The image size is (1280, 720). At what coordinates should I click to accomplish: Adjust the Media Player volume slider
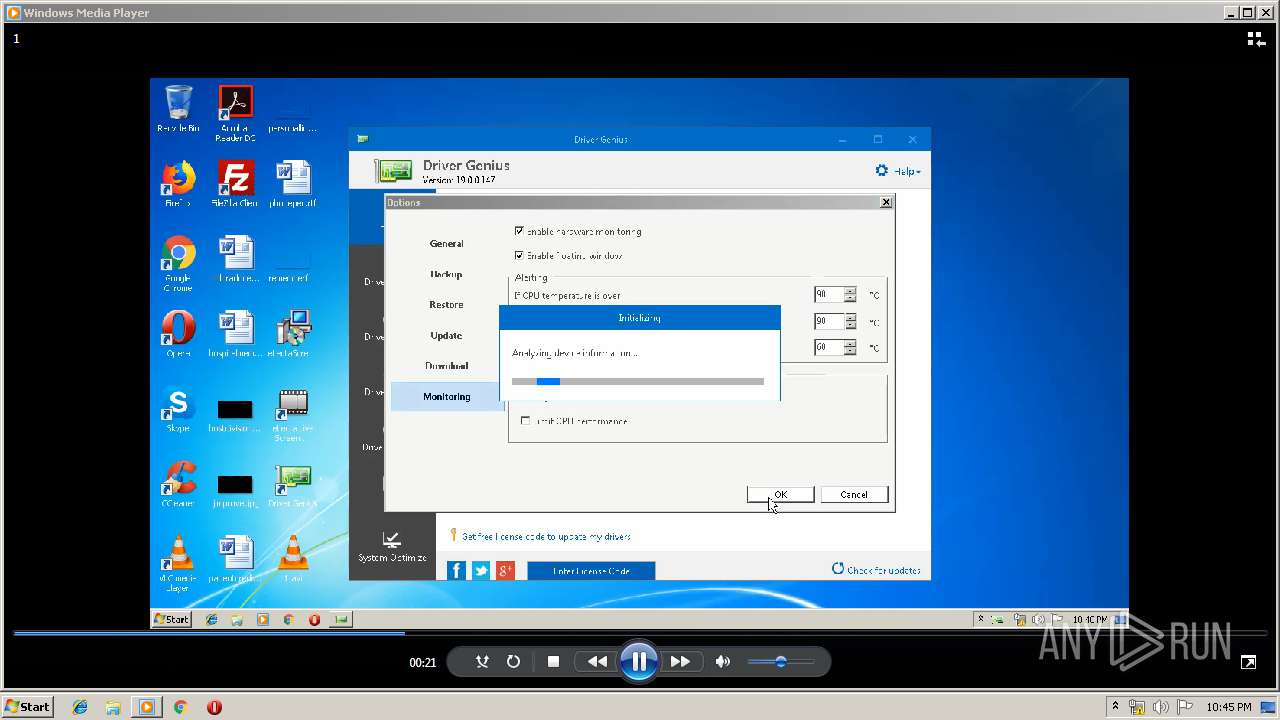(780, 661)
